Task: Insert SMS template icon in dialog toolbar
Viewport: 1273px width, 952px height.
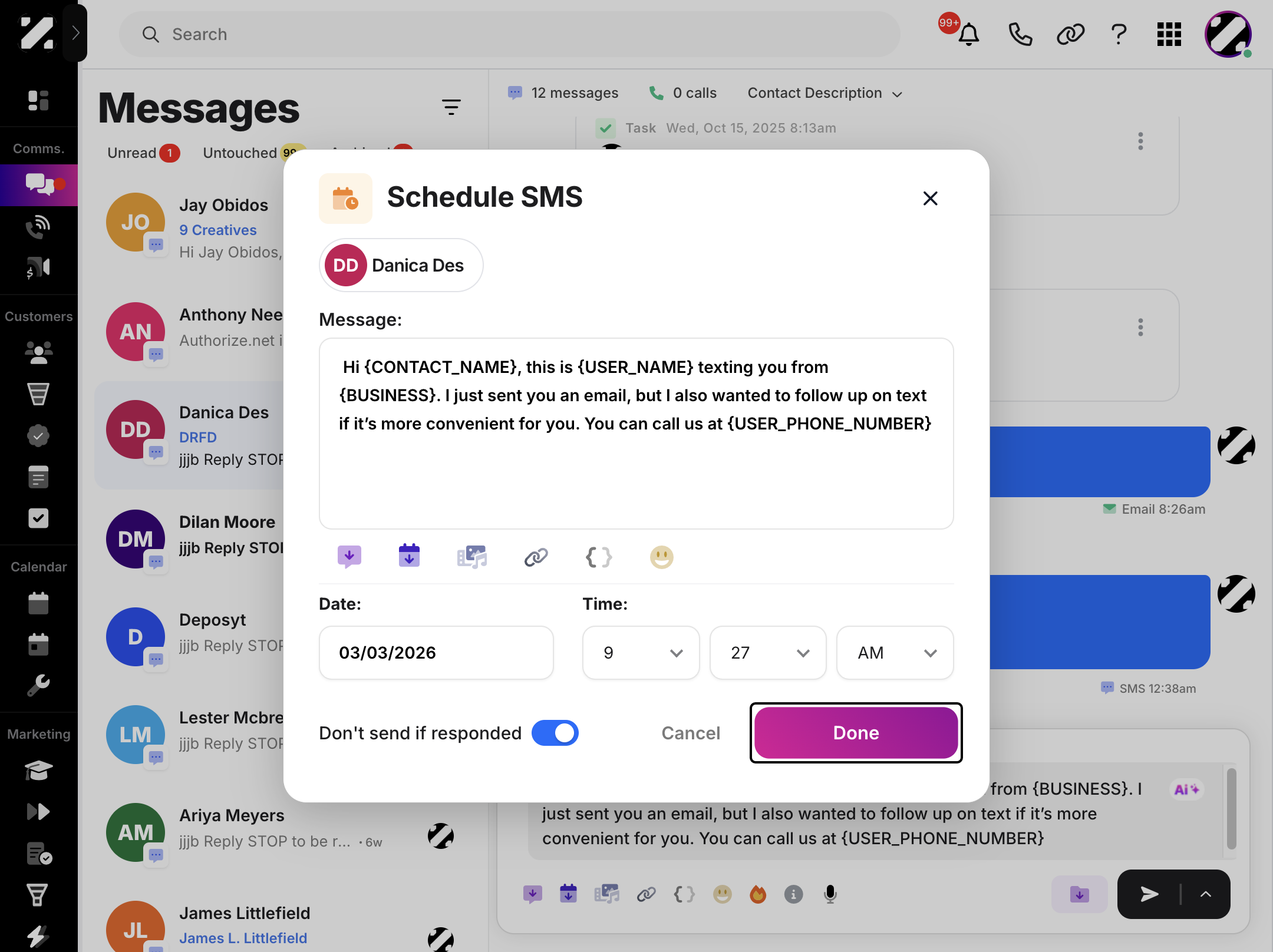Action: coord(349,557)
